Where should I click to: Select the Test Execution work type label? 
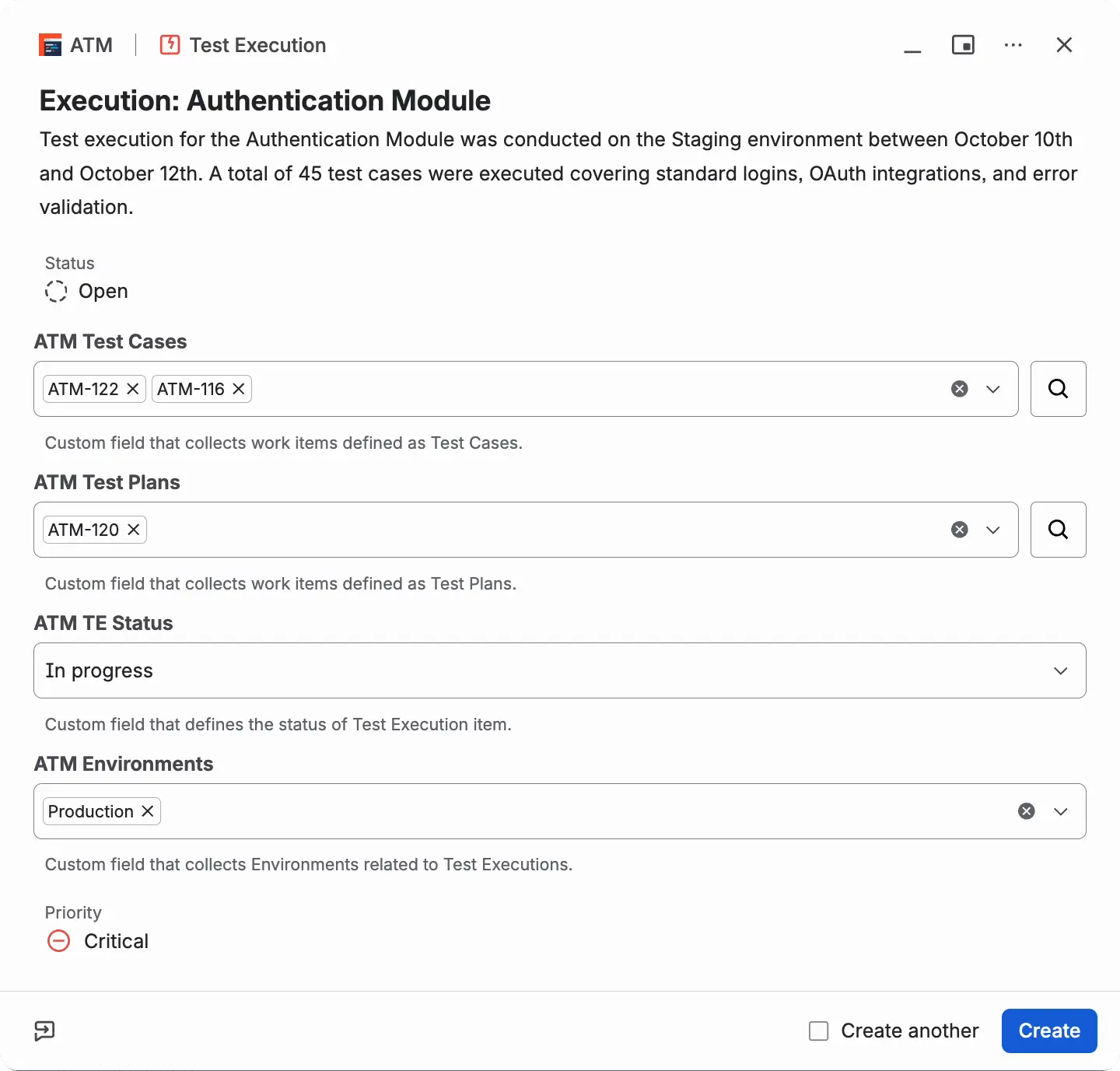coord(258,45)
